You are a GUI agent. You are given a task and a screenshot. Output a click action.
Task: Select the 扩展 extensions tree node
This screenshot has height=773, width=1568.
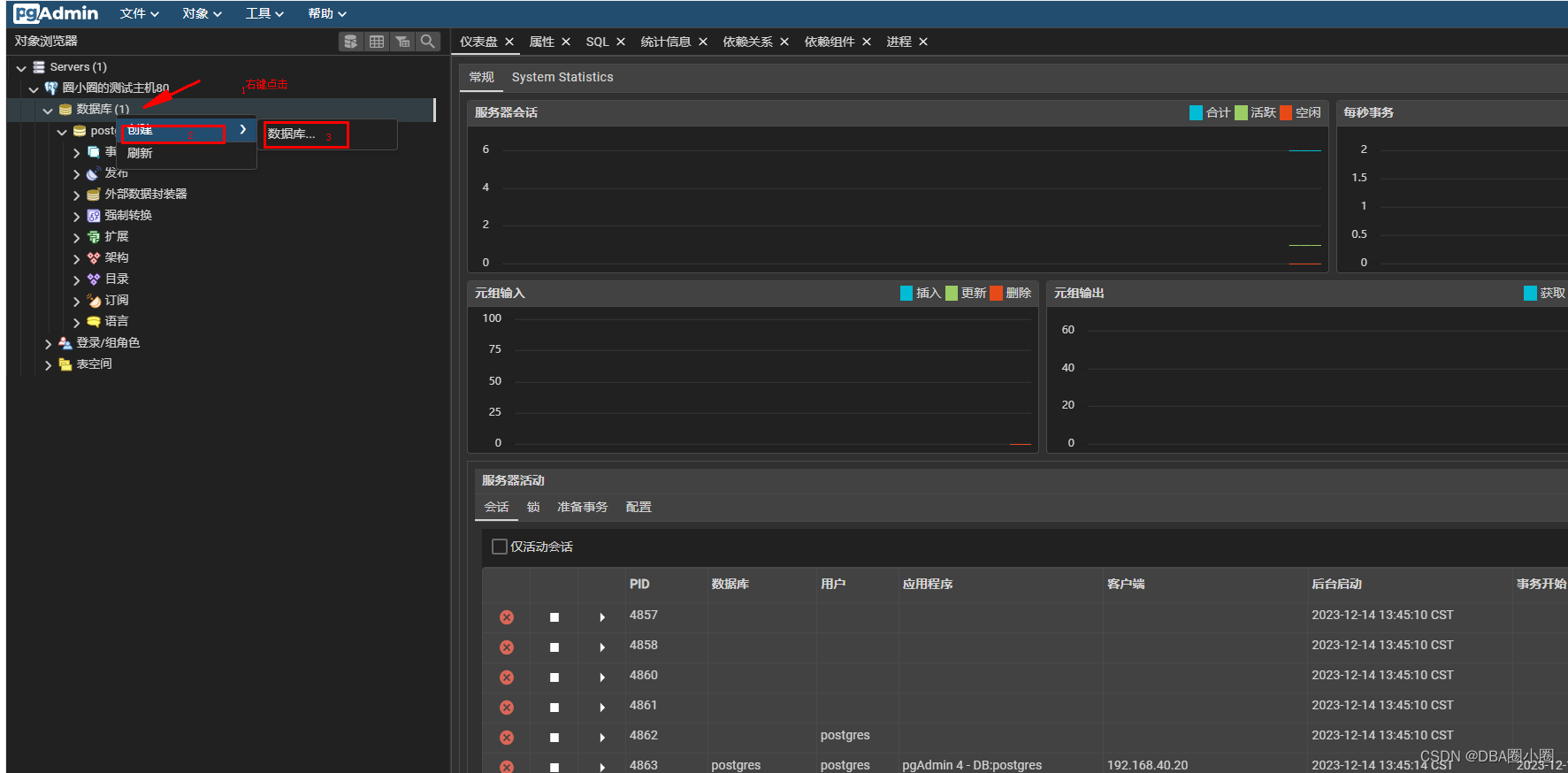tap(116, 236)
